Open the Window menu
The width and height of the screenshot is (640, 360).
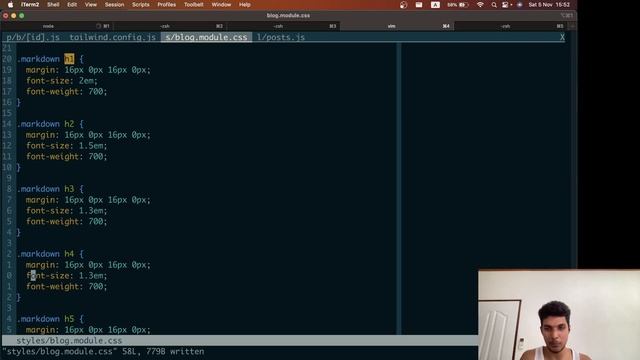point(221,5)
